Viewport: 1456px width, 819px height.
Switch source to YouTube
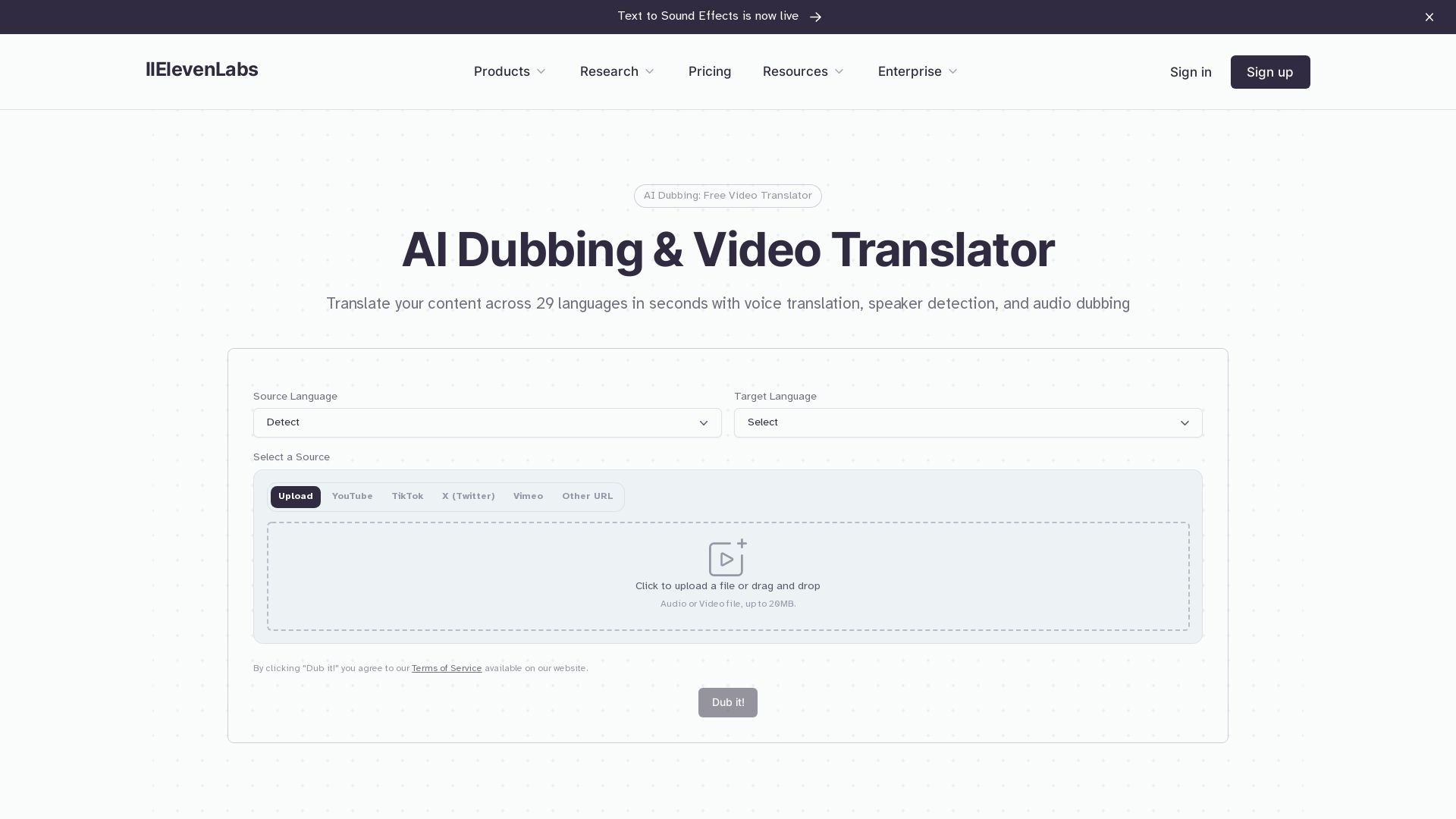point(352,497)
